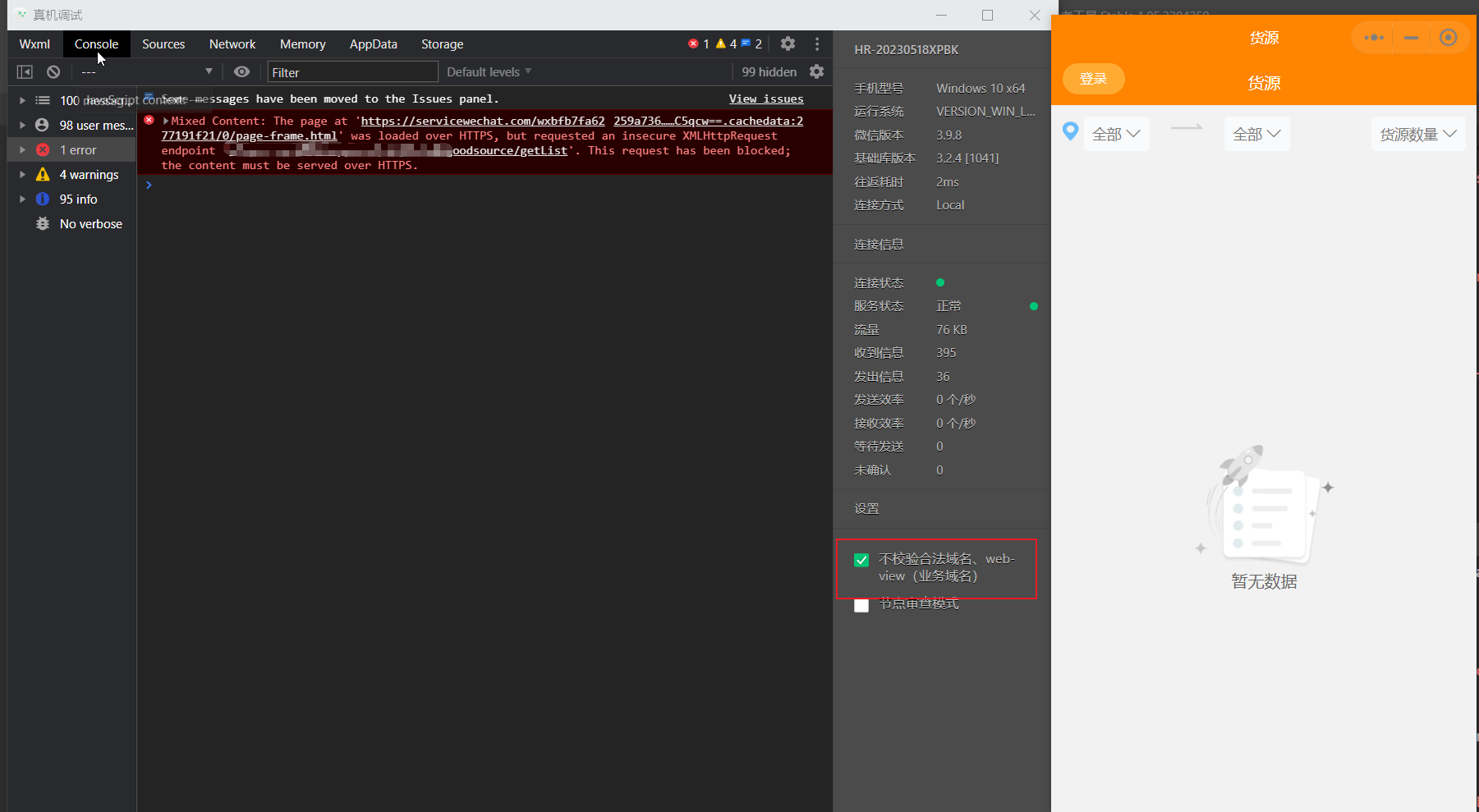1479x812 pixels.
Task: Toggle the live expression eye icon
Action: click(x=241, y=71)
